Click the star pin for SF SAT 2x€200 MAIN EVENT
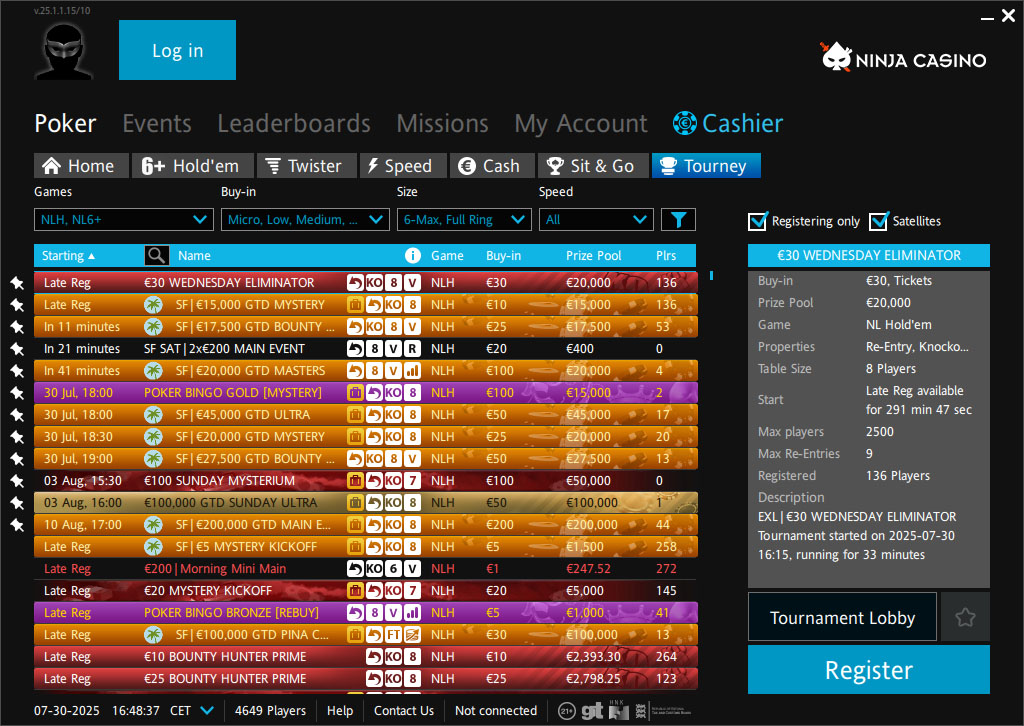Image resolution: width=1024 pixels, height=726 pixels. tap(17, 349)
